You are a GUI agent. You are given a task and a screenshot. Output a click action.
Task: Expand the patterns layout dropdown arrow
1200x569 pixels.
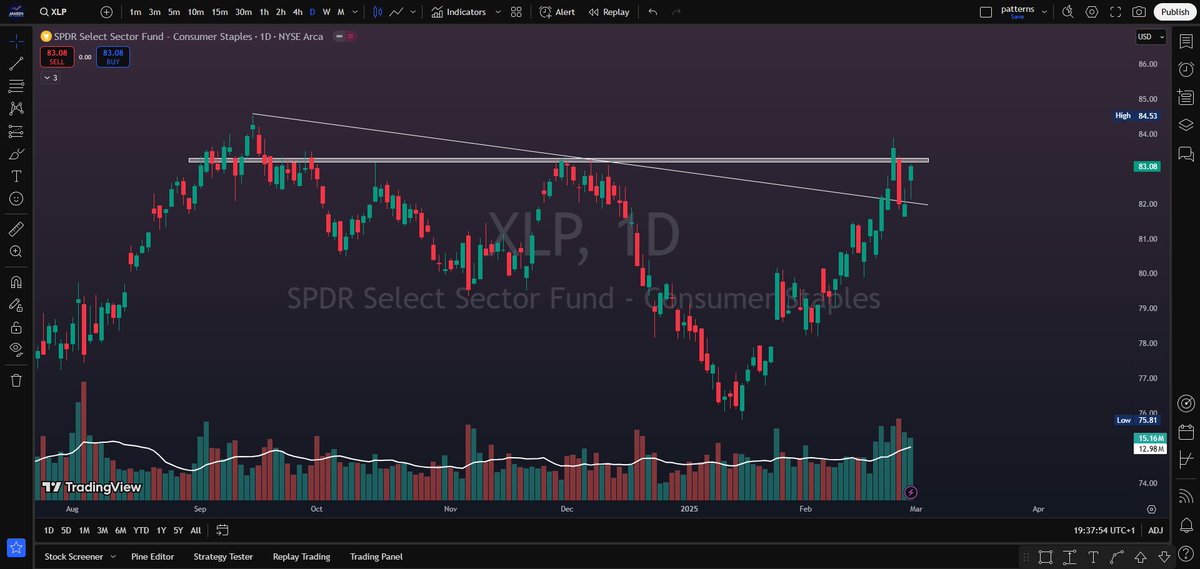tap(1045, 12)
